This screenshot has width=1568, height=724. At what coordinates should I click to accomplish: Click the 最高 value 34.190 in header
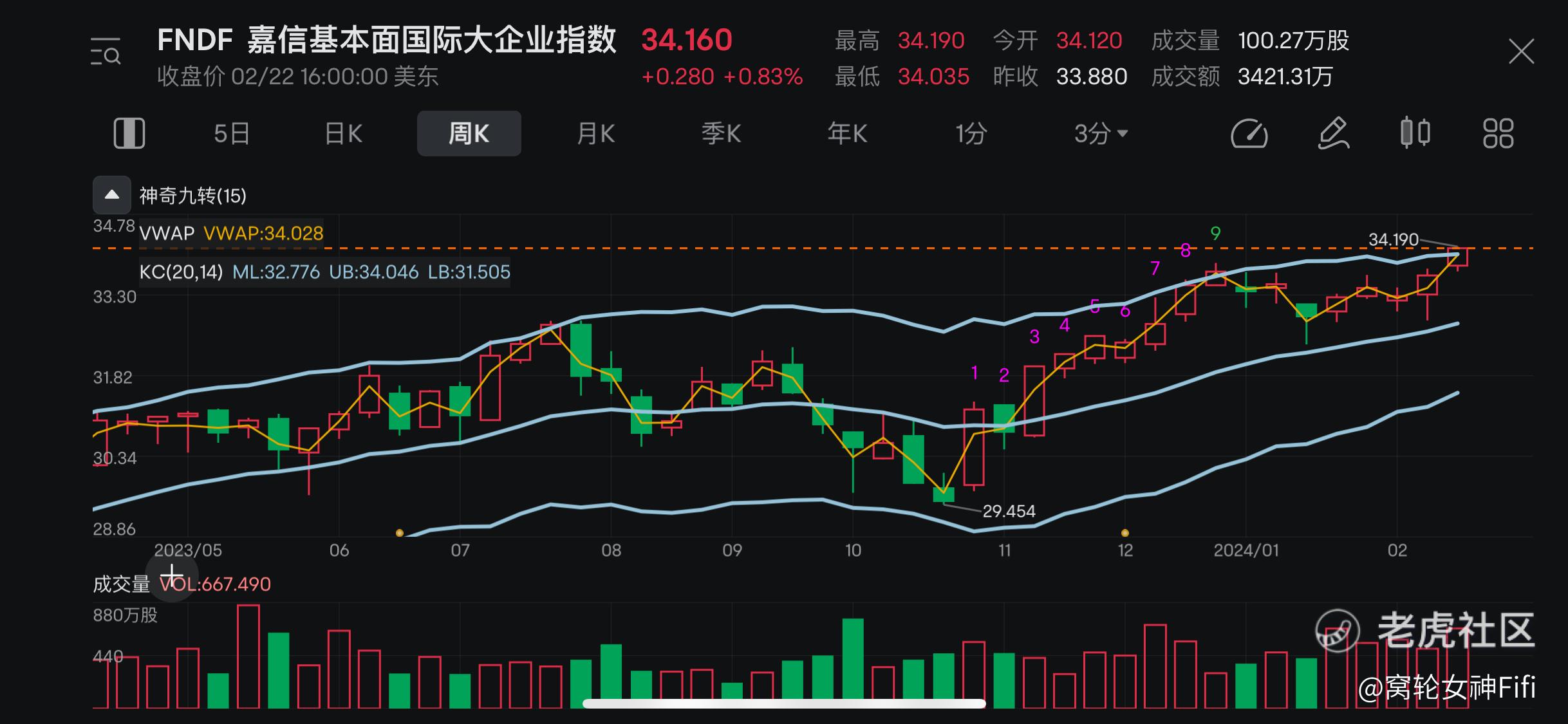[x=931, y=41]
